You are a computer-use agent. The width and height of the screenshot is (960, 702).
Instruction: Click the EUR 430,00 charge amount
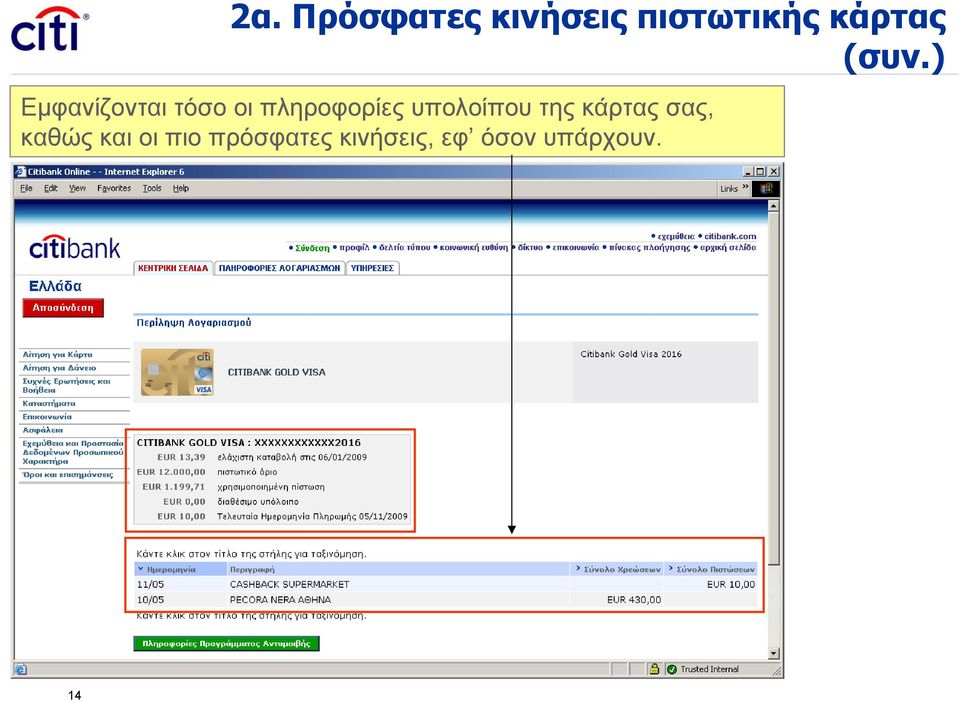(634, 600)
